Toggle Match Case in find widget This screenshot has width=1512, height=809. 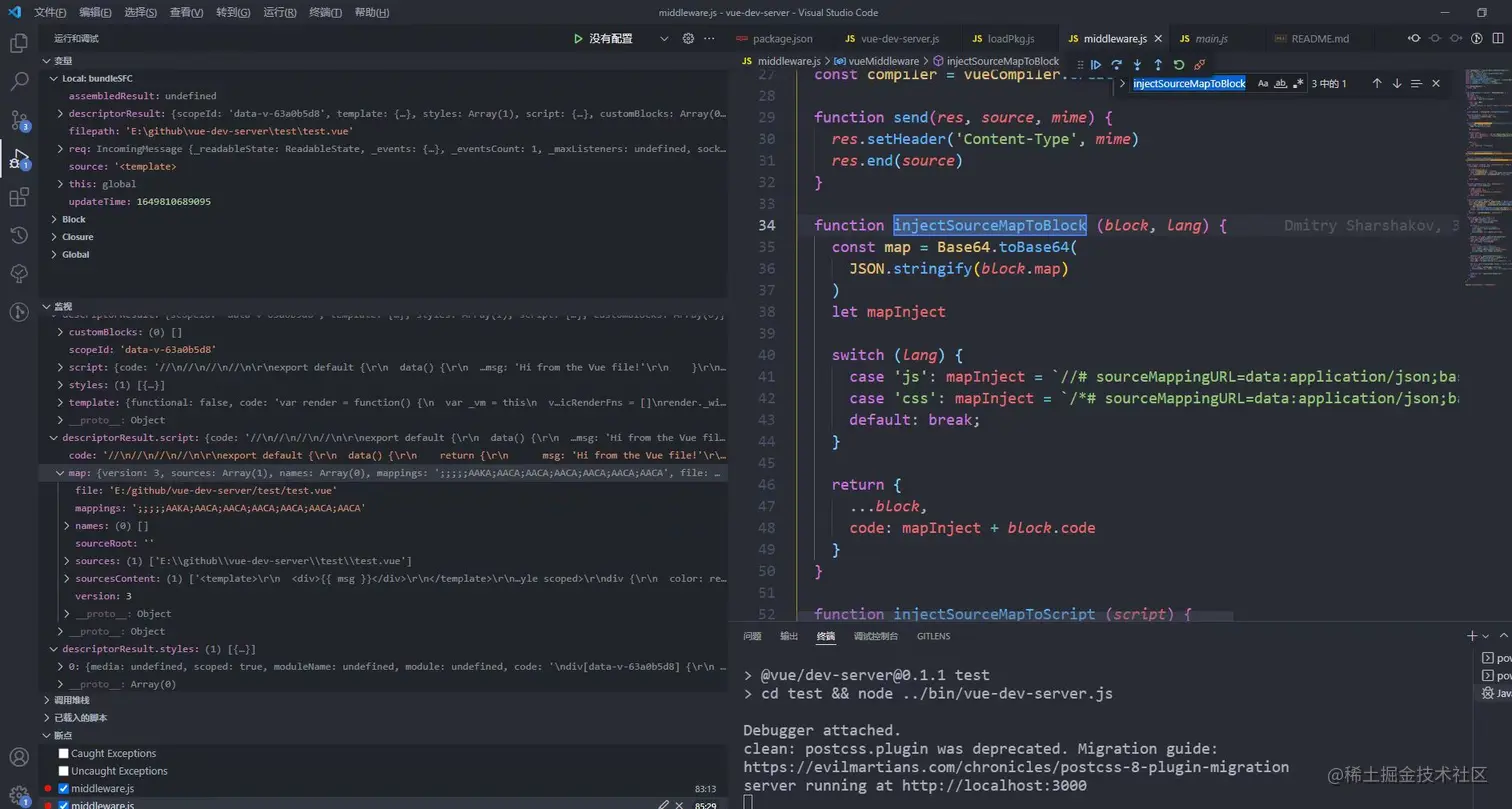1263,84
